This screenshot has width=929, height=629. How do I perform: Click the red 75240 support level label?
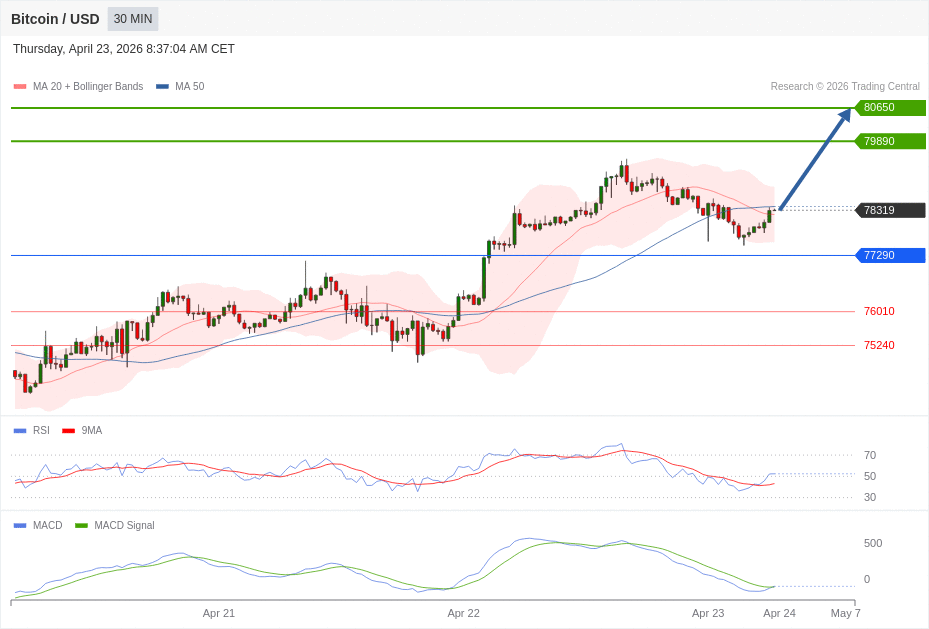coord(879,346)
